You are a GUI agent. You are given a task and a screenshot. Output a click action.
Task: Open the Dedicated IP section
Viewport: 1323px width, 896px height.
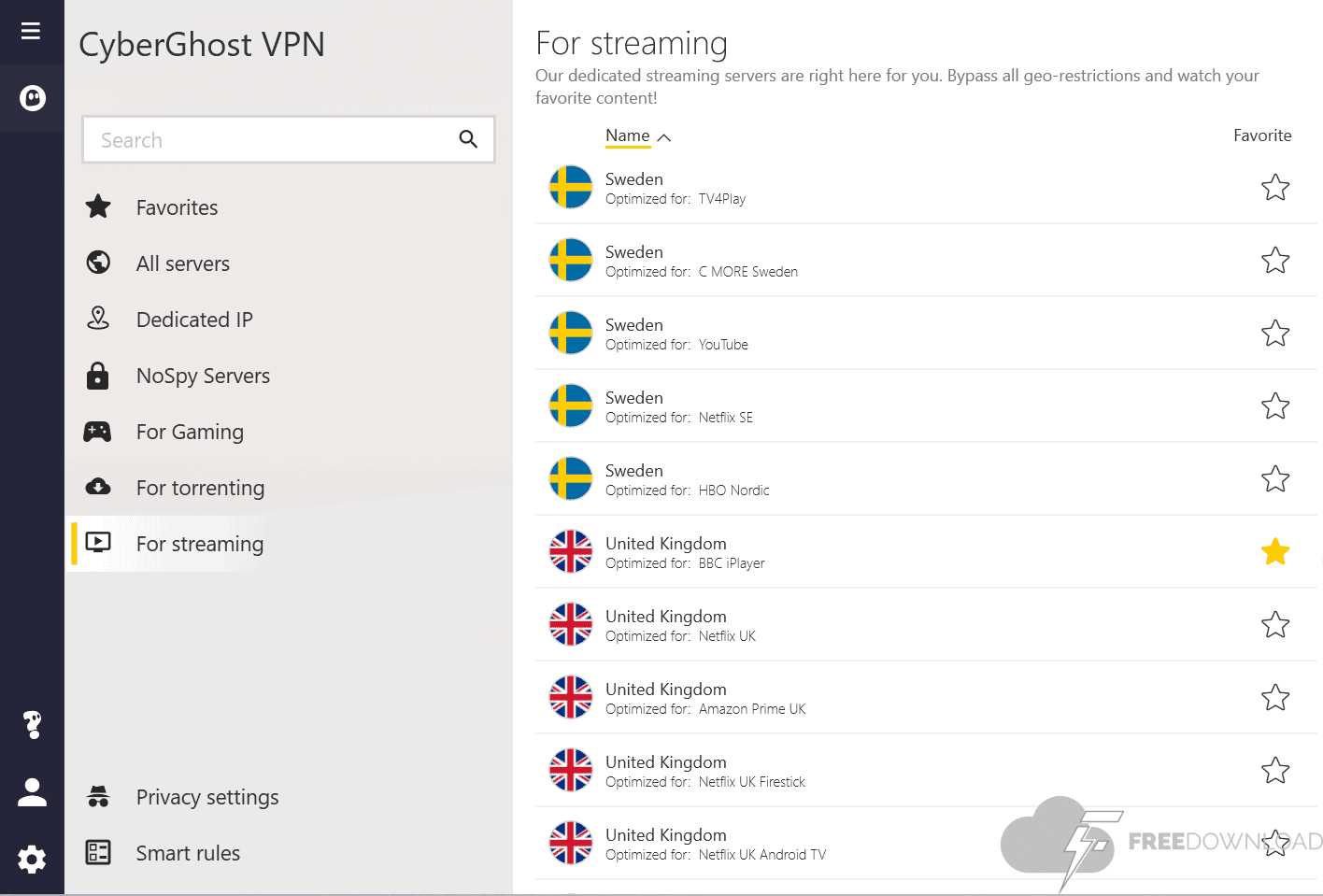point(194,320)
